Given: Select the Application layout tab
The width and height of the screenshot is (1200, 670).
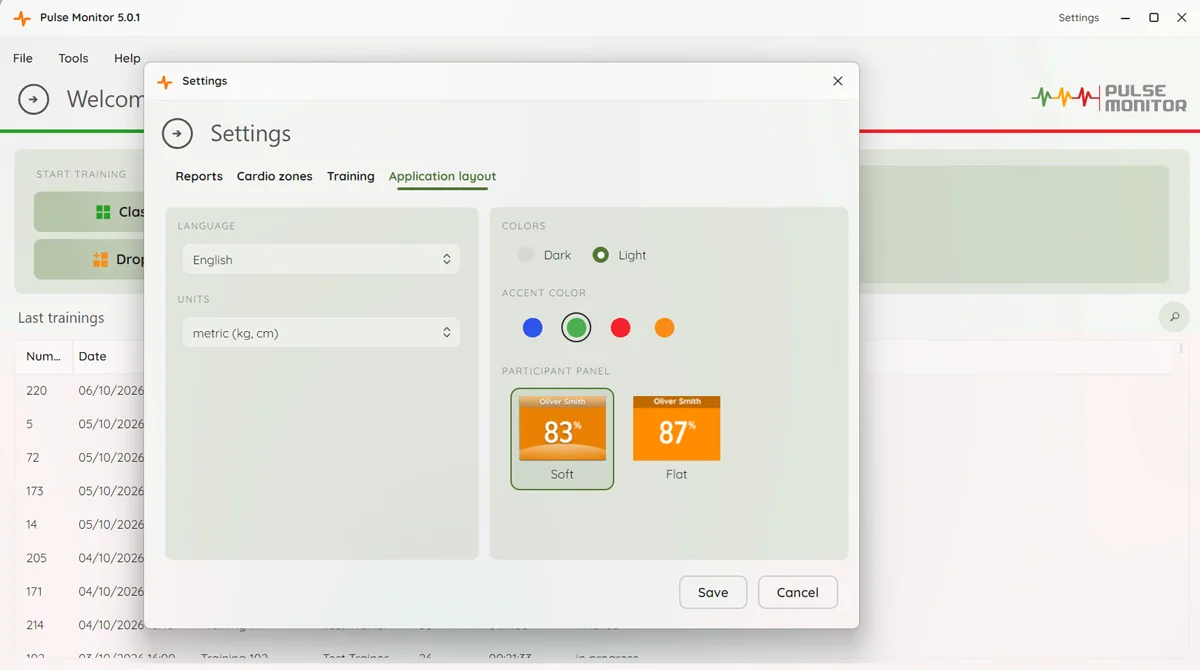Looking at the screenshot, I should pyautogui.click(x=442, y=176).
